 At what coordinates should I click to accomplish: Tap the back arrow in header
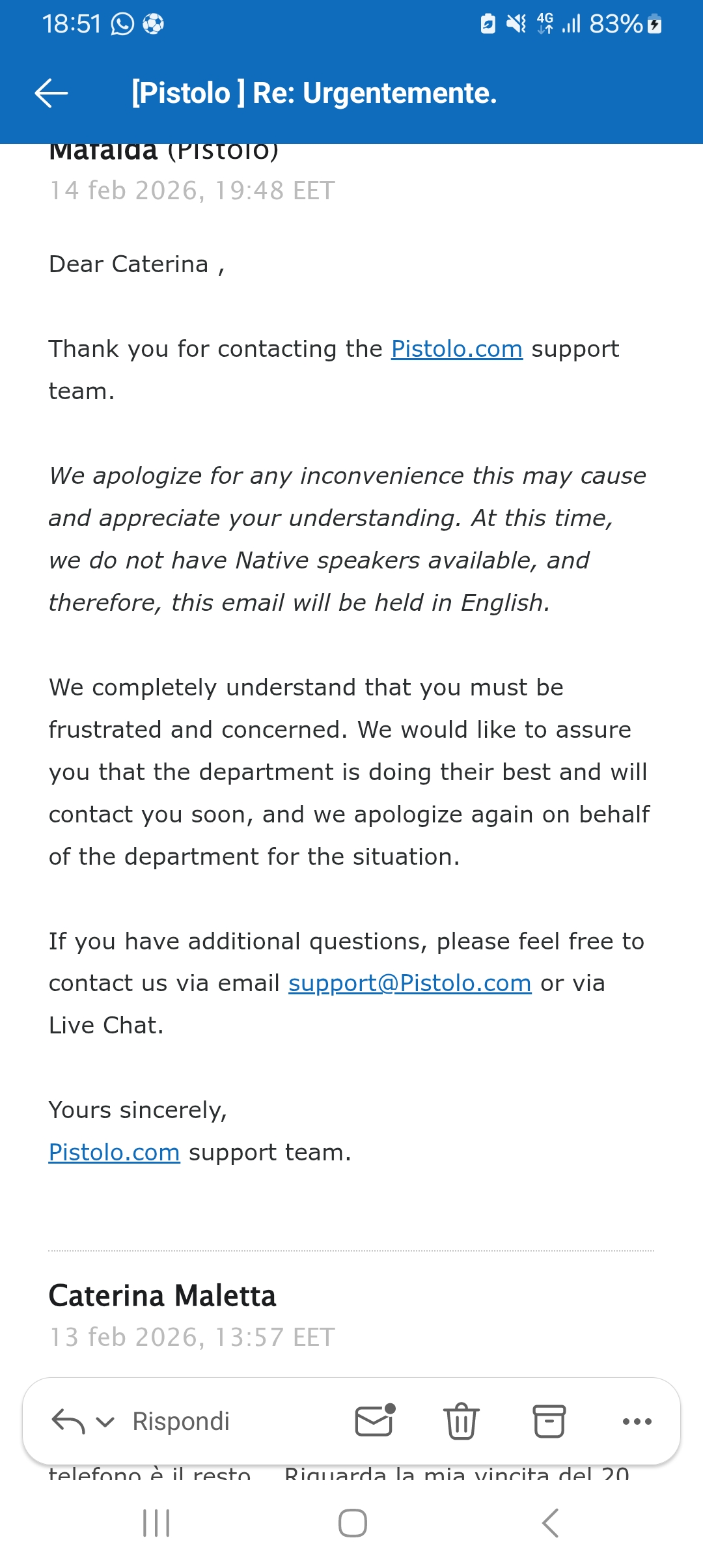pos(51,93)
